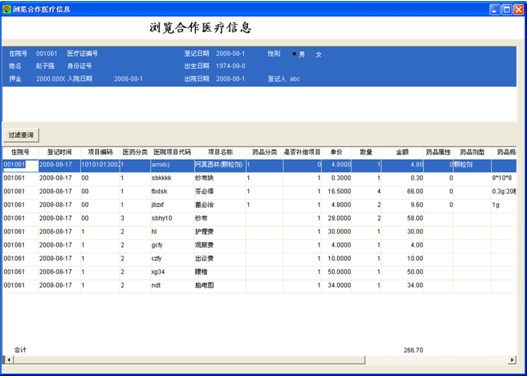The image size is (529, 378).
Task: Click the 登记人 value abc
Action: (295, 79)
